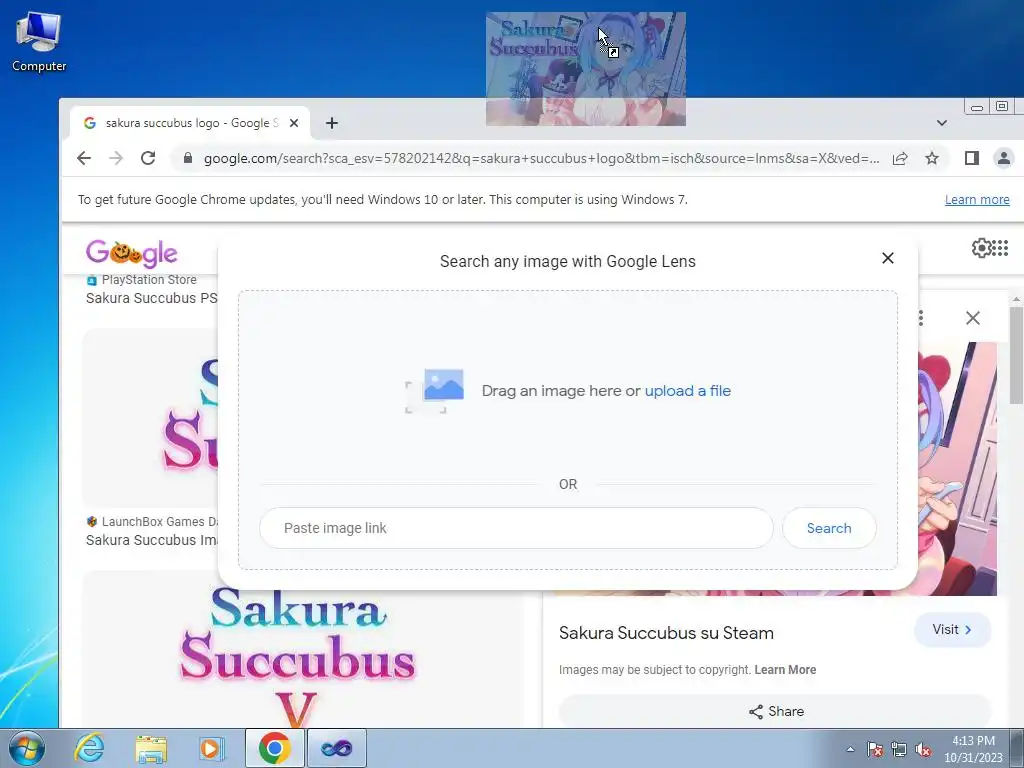Open Chrome profile avatar icon
1024x768 pixels.
click(1004, 158)
